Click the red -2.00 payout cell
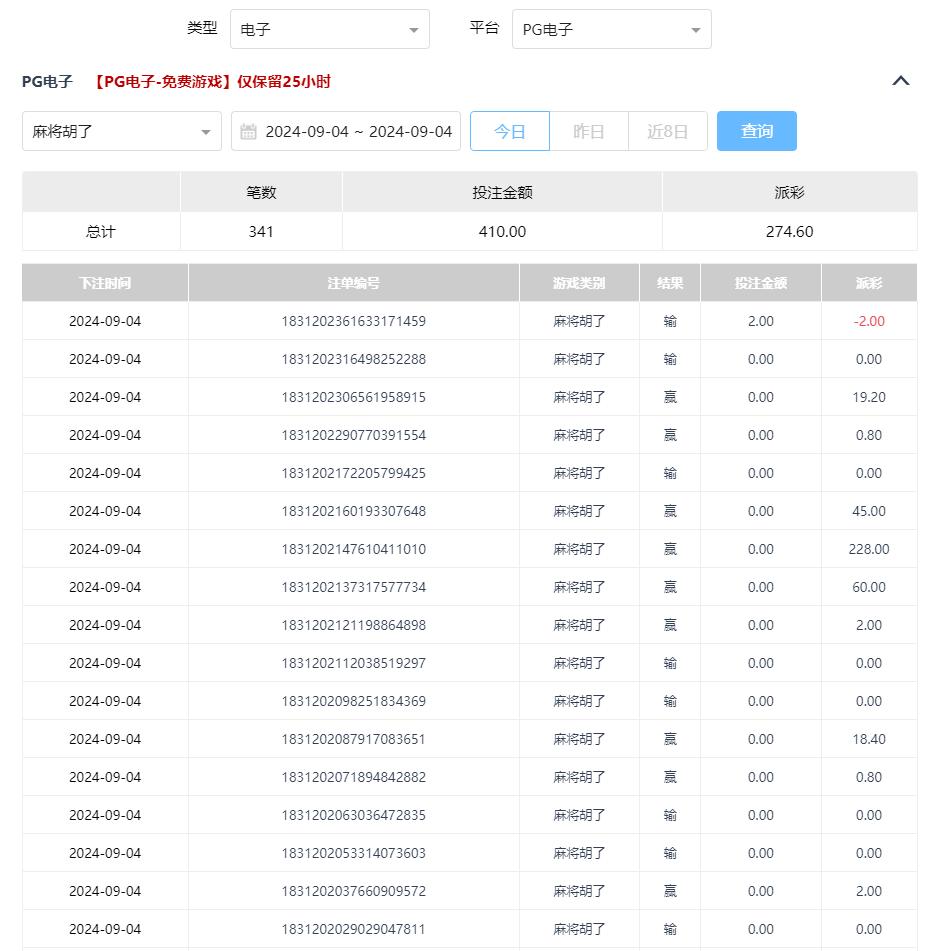Screen dimensions: 935x951 (868, 321)
